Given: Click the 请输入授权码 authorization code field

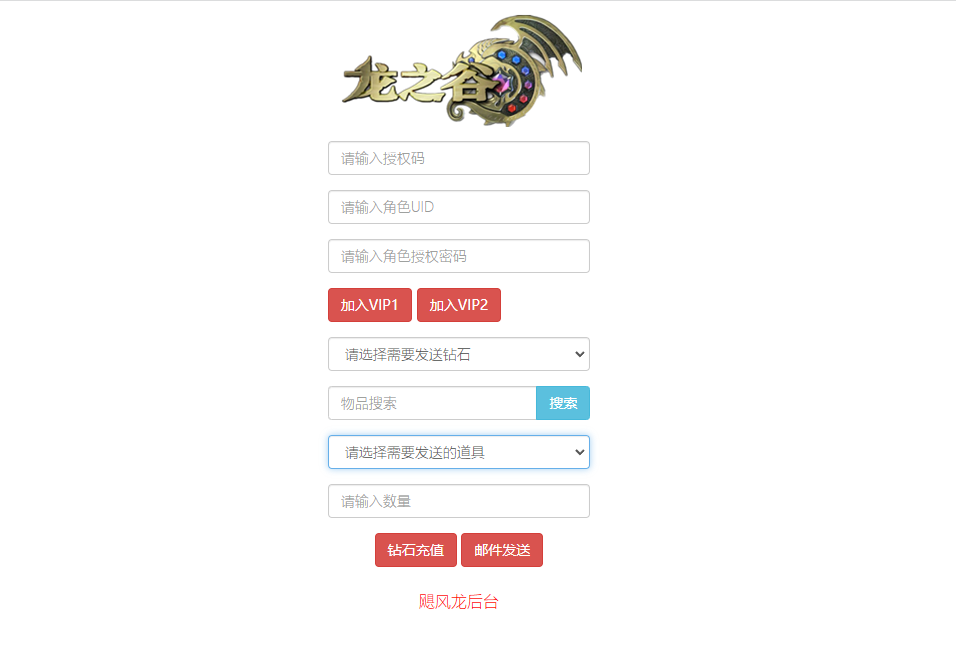Looking at the screenshot, I should (x=458, y=158).
